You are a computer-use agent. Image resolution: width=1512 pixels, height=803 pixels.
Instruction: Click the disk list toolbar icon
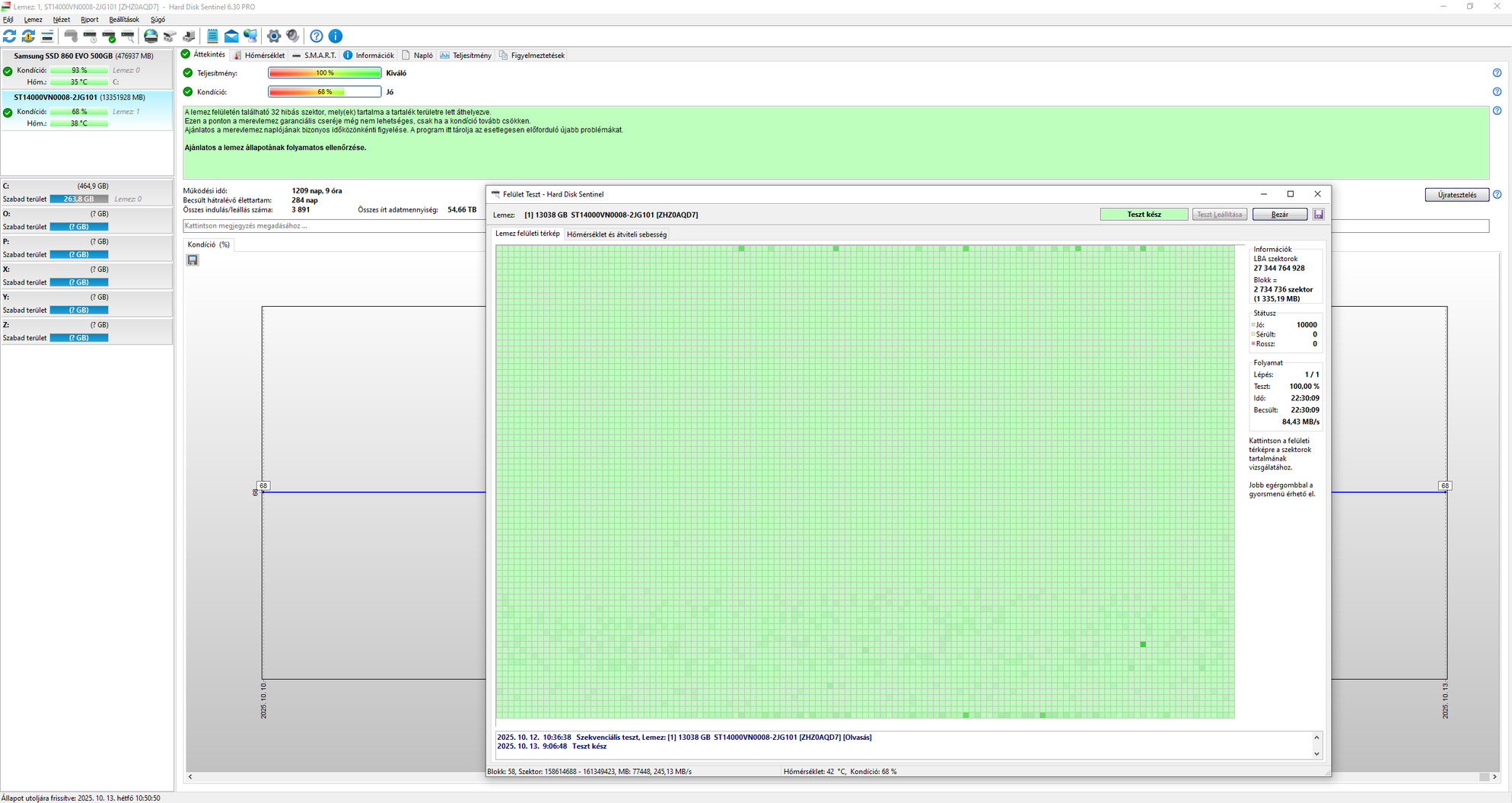(x=47, y=36)
